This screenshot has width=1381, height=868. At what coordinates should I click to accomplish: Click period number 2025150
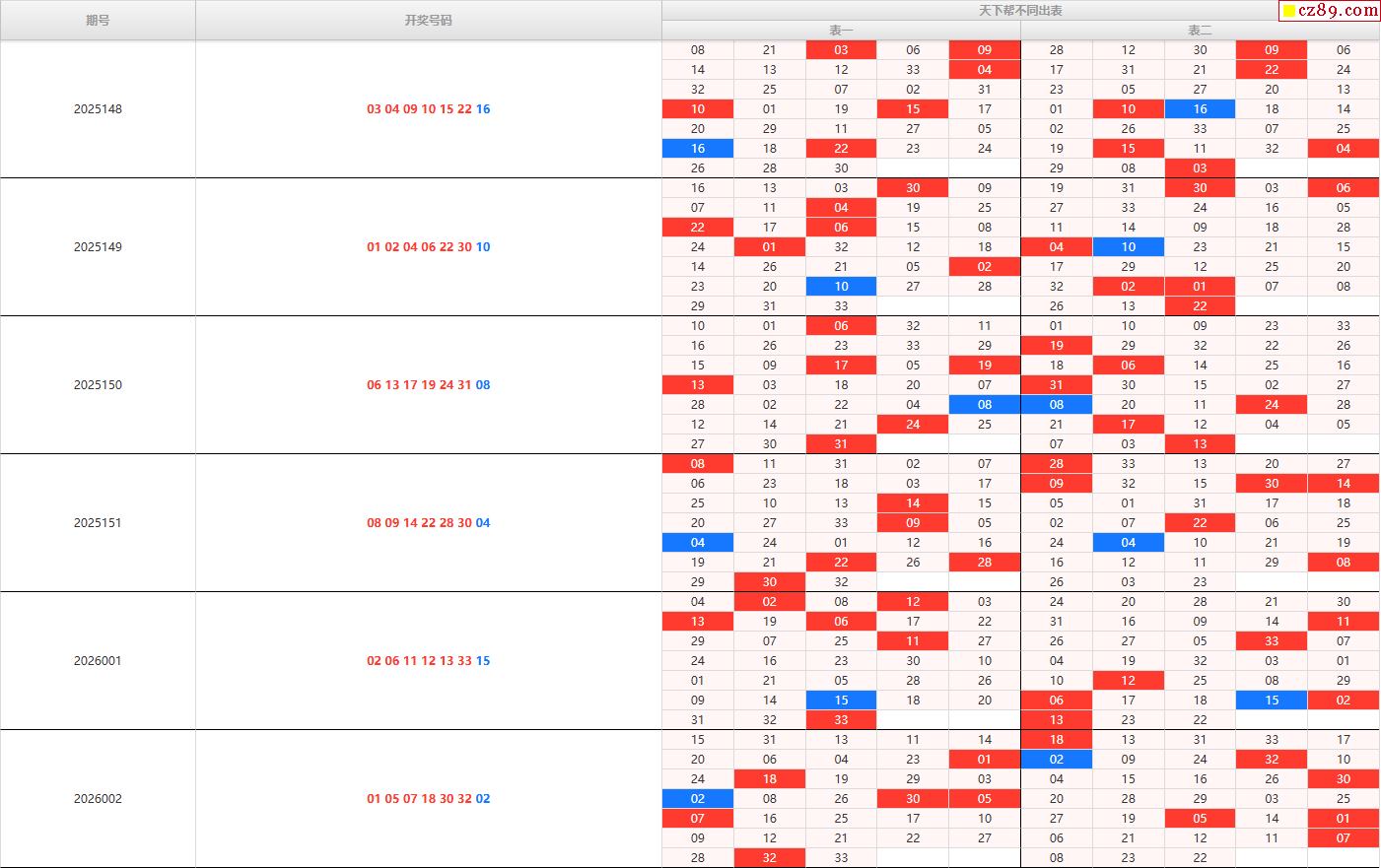(98, 385)
